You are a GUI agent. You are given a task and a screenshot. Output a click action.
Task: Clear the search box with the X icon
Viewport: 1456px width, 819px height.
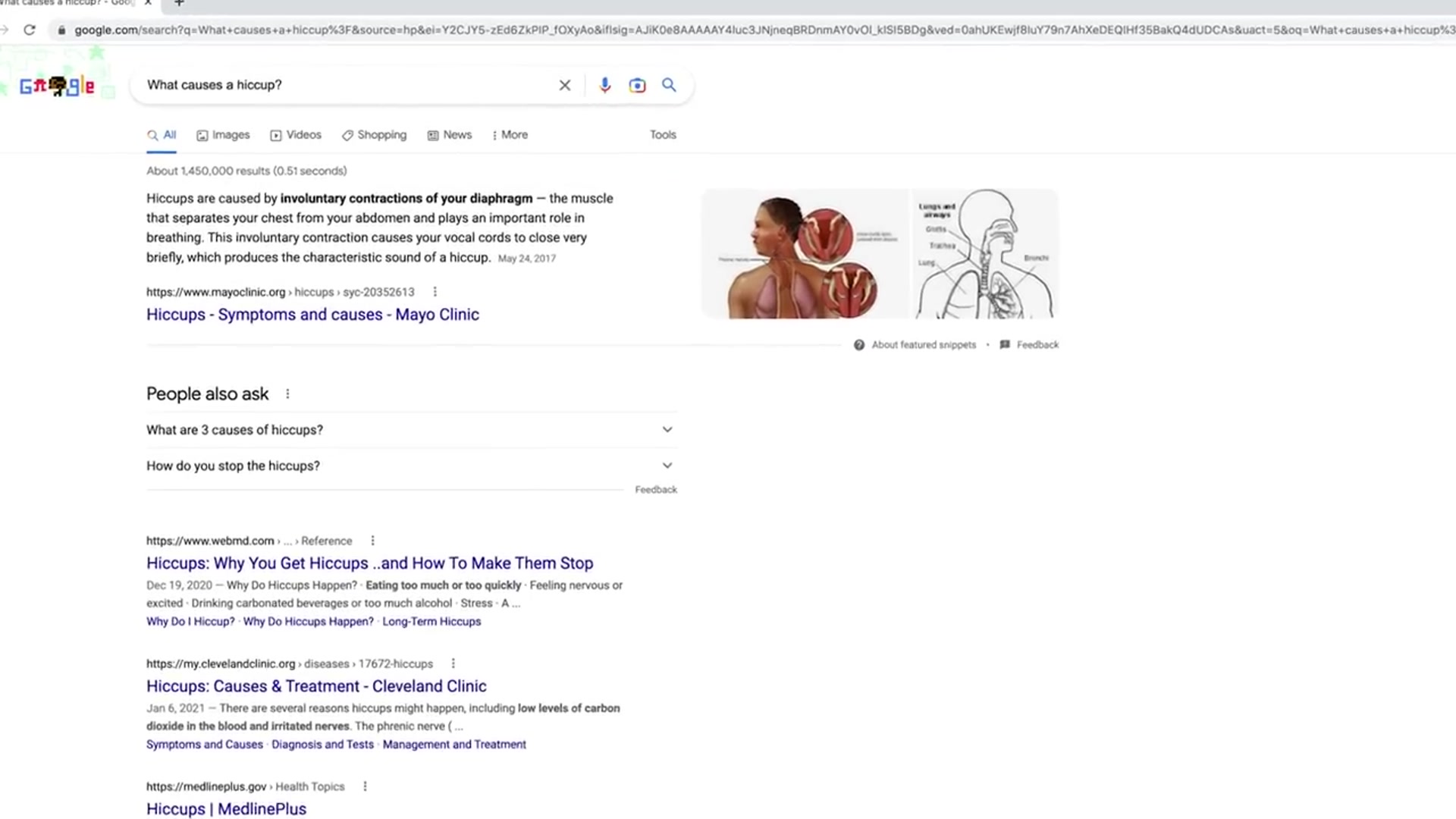(565, 85)
